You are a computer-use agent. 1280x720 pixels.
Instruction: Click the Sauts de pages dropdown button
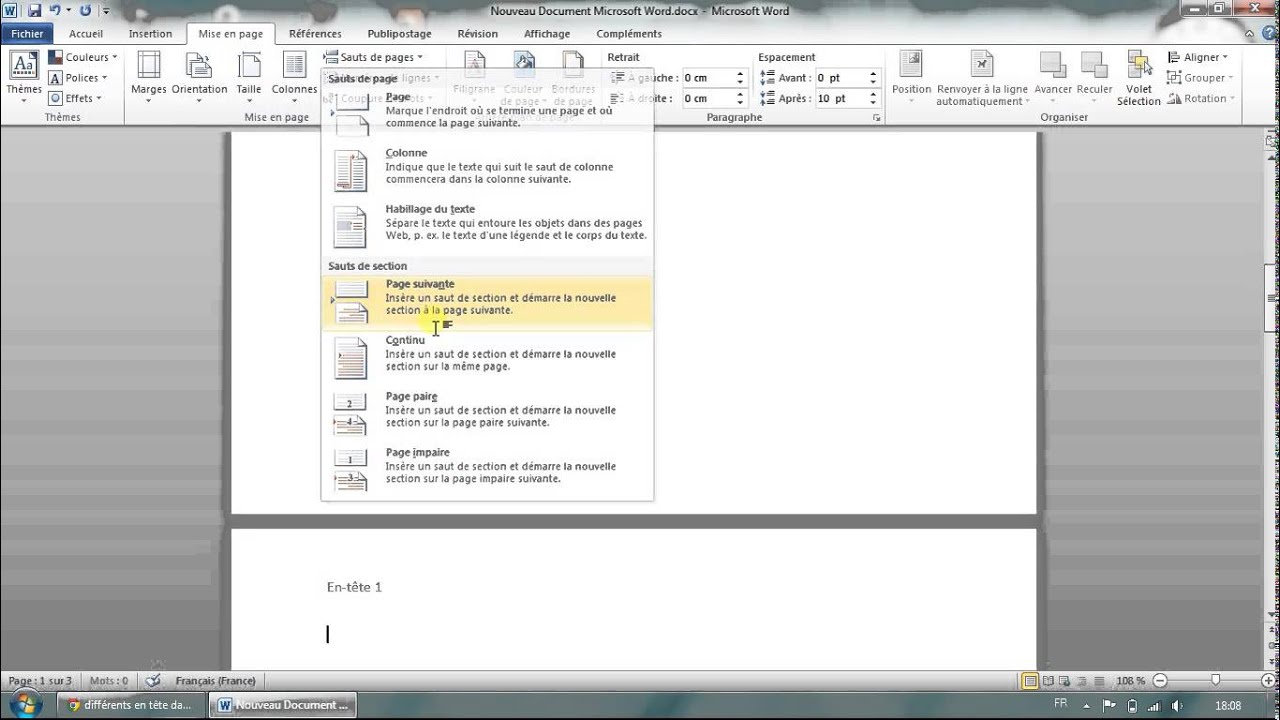[374, 57]
